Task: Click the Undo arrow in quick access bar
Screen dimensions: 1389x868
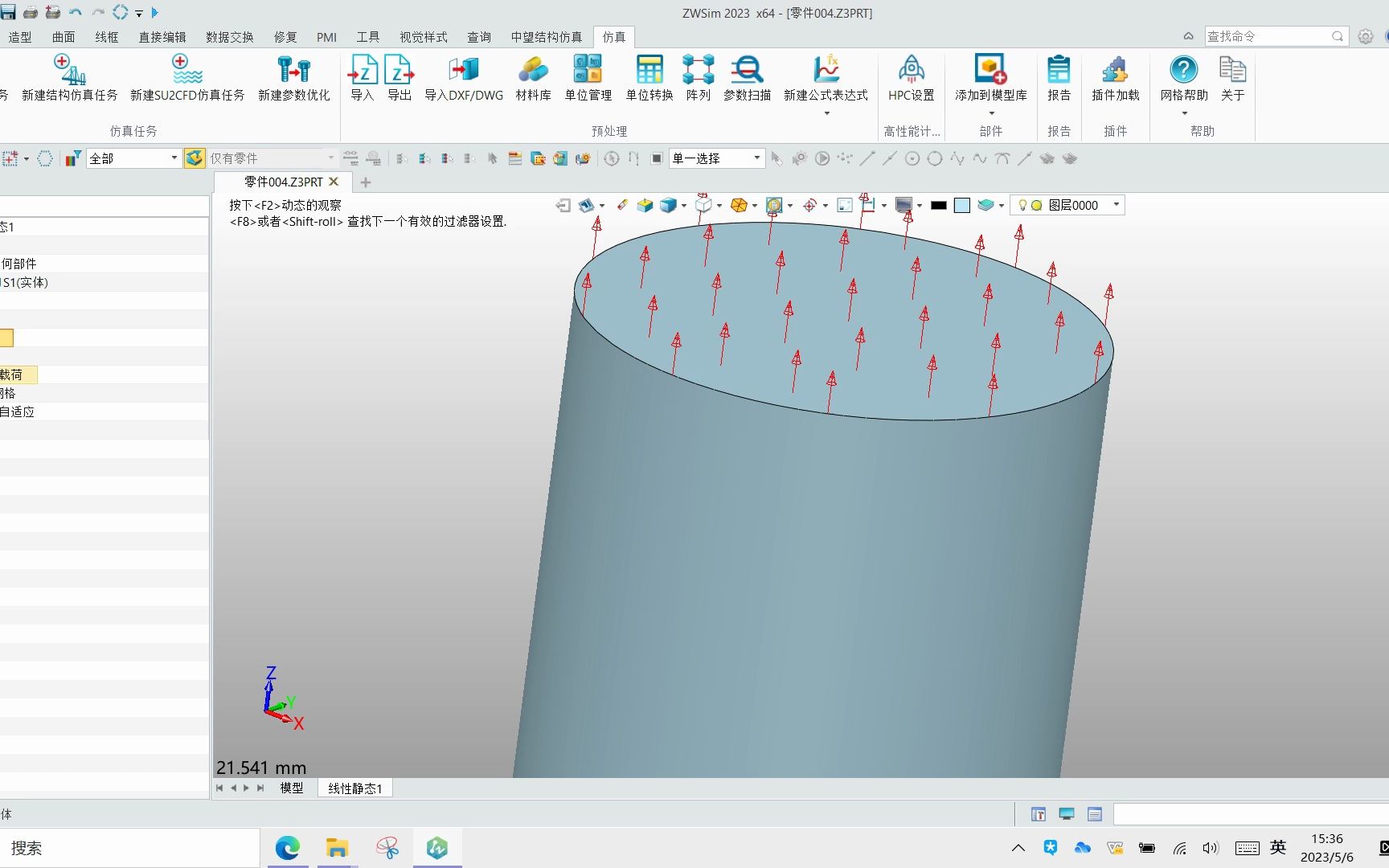Action: click(x=76, y=12)
